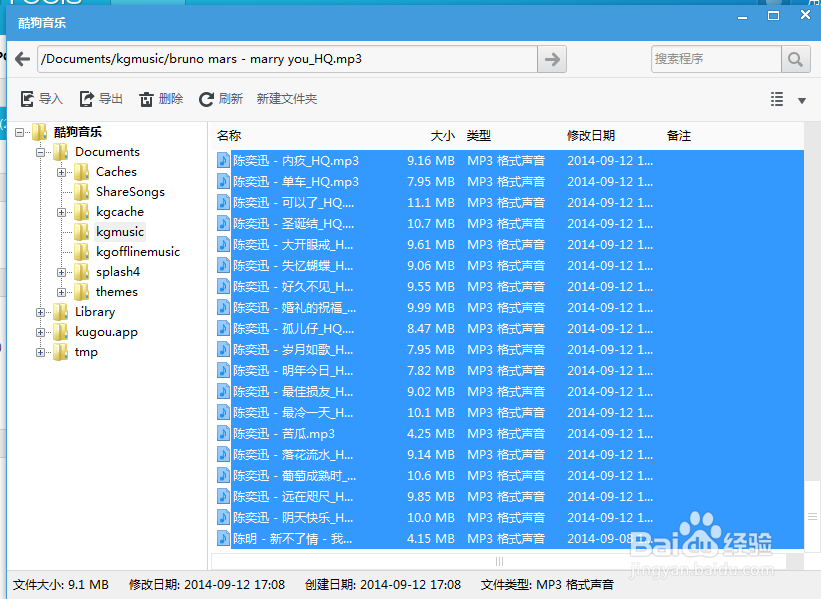
Task: Maximize the 酷狗音乐 window
Action: coord(773,16)
